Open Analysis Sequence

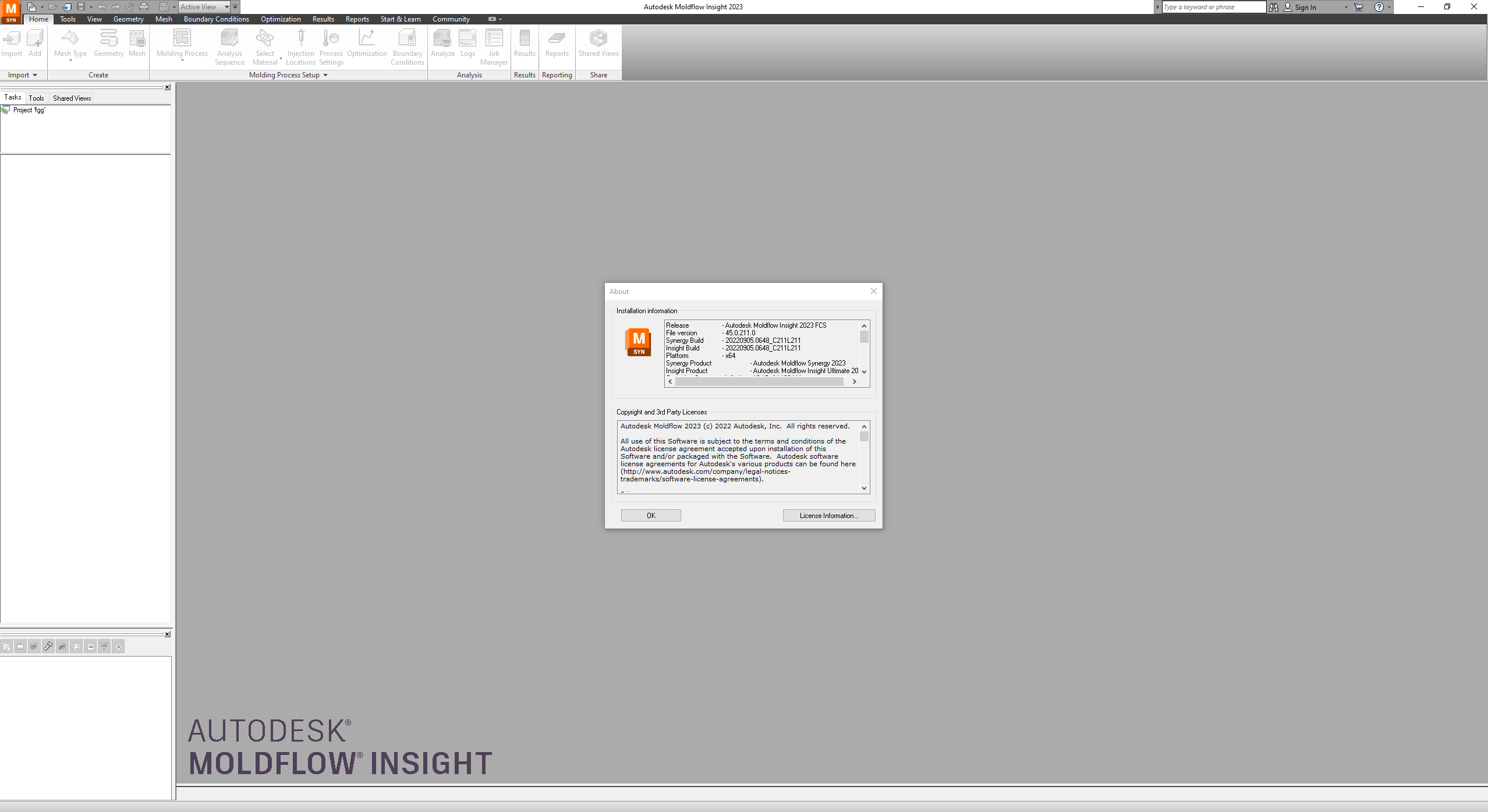click(229, 47)
